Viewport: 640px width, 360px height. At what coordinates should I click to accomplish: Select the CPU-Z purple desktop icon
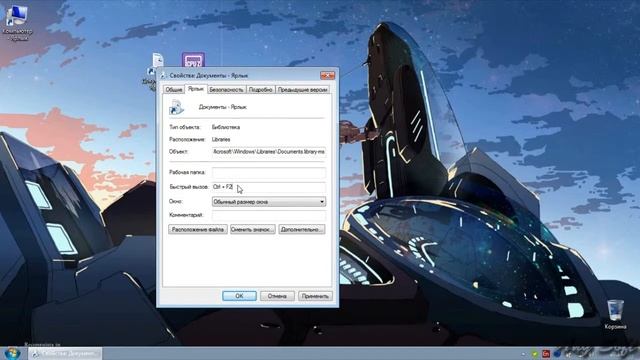(x=193, y=60)
